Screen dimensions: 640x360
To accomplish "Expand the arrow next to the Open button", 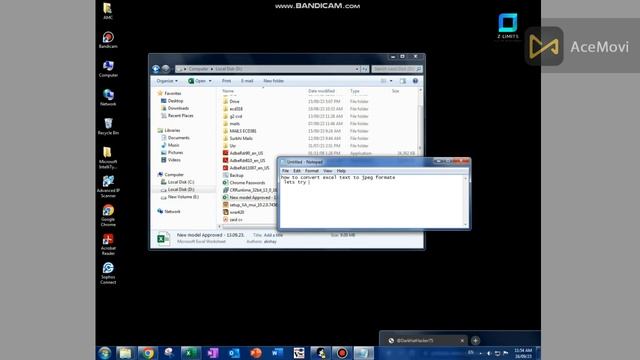I will click(210, 81).
